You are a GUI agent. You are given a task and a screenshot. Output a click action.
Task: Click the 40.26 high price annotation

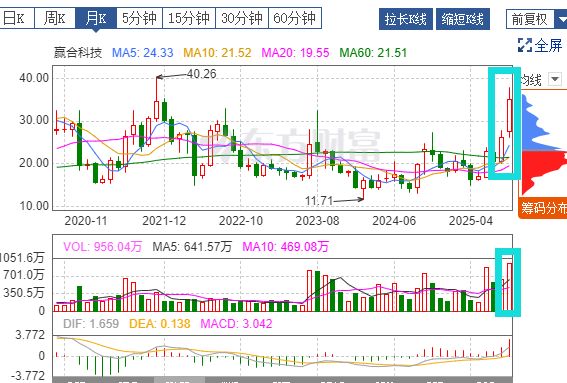(x=201, y=74)
